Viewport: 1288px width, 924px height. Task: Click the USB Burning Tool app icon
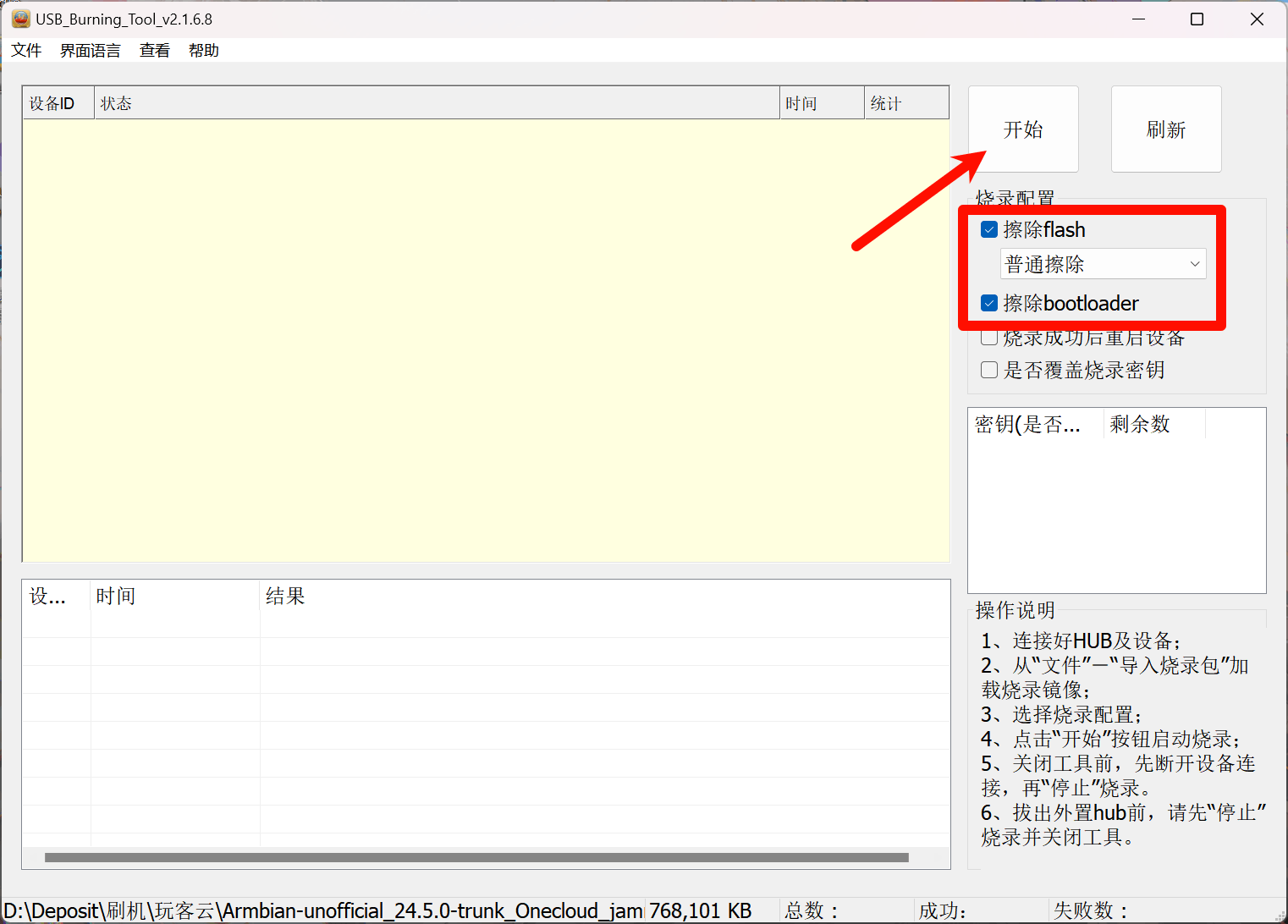coord(20,19)
